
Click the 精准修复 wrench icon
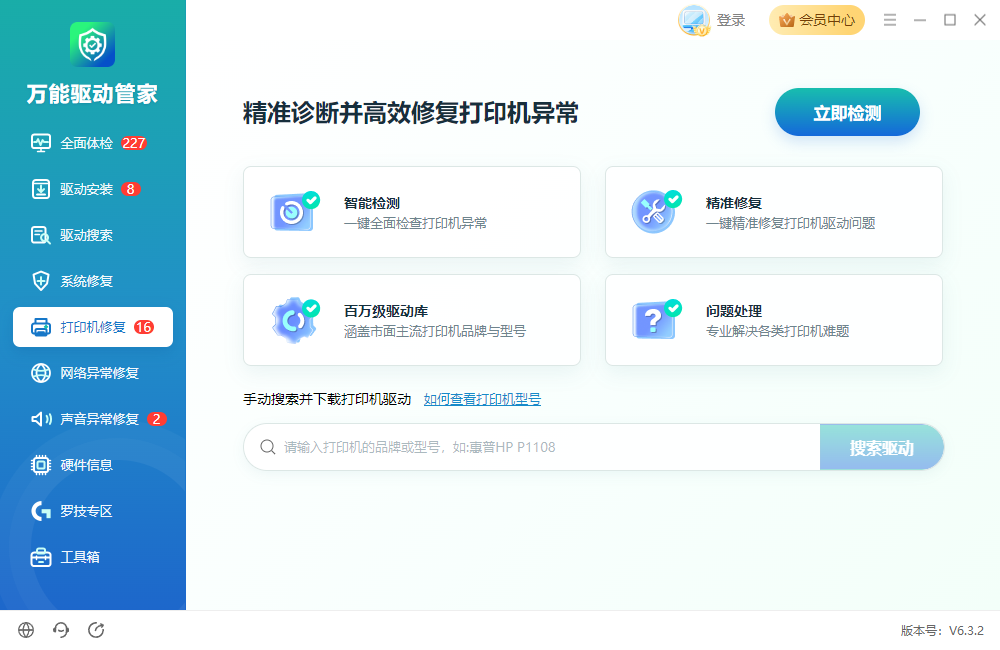coord(656,212)
